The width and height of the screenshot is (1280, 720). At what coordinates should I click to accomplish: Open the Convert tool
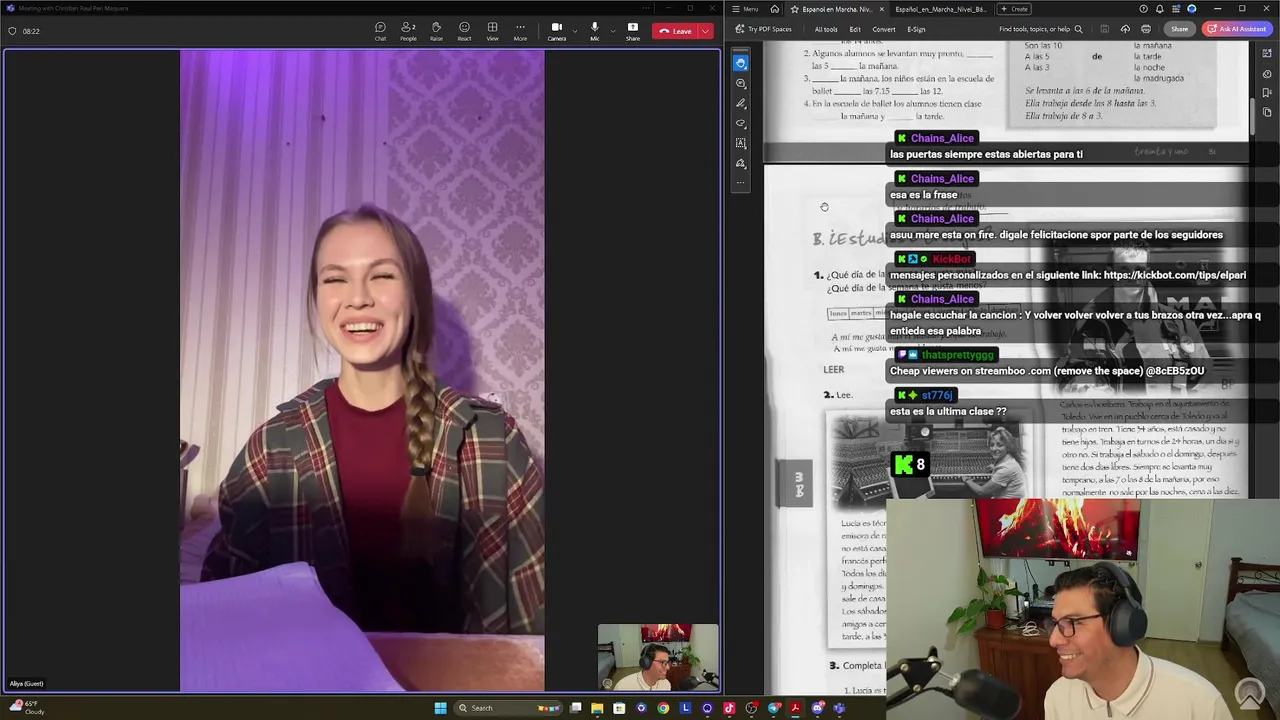click(883, 29)
